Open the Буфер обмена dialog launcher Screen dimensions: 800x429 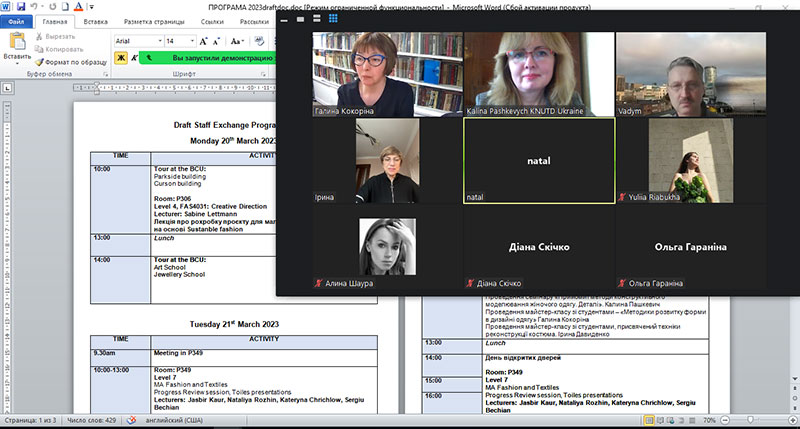(106, 74)
